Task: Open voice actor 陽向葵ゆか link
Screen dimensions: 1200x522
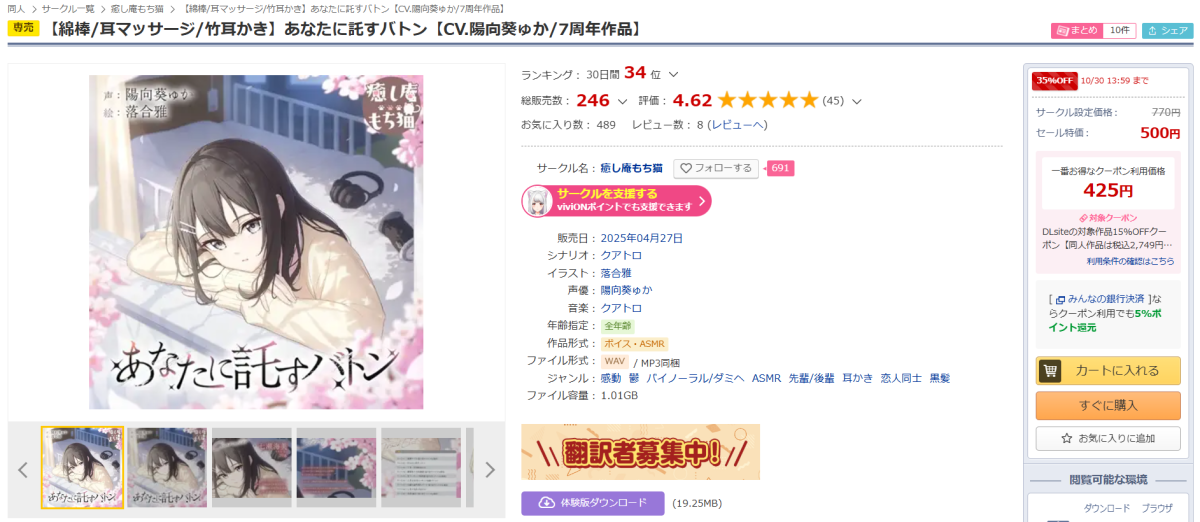Action: point(626,290)
